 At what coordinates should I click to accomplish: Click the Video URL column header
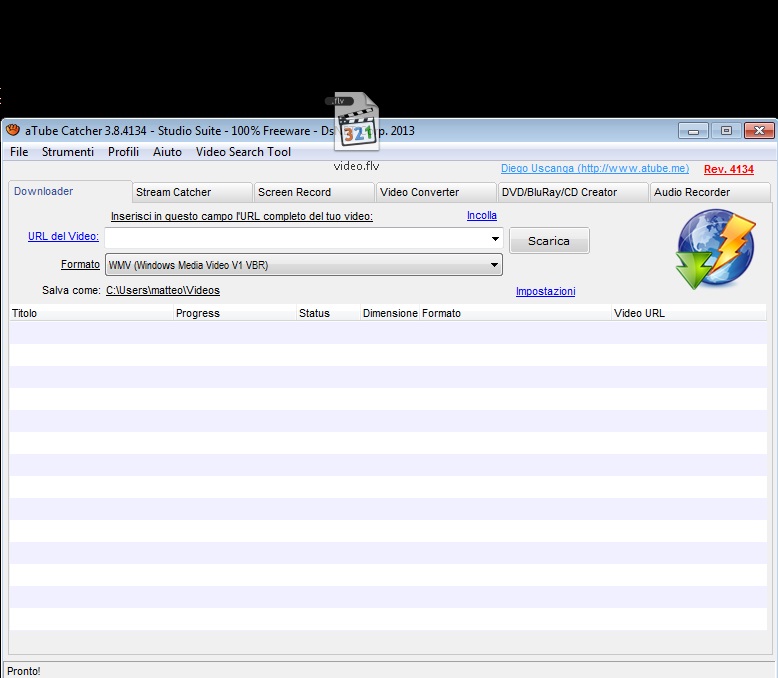tap(689, 313)
